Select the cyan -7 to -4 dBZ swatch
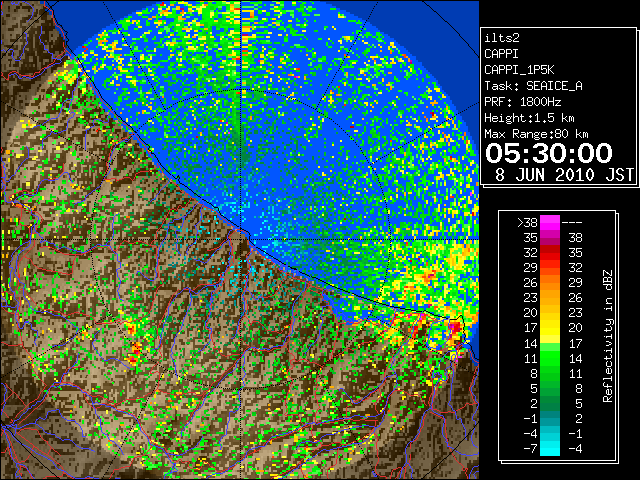This screenshot has width=640, height=480. 550,448
